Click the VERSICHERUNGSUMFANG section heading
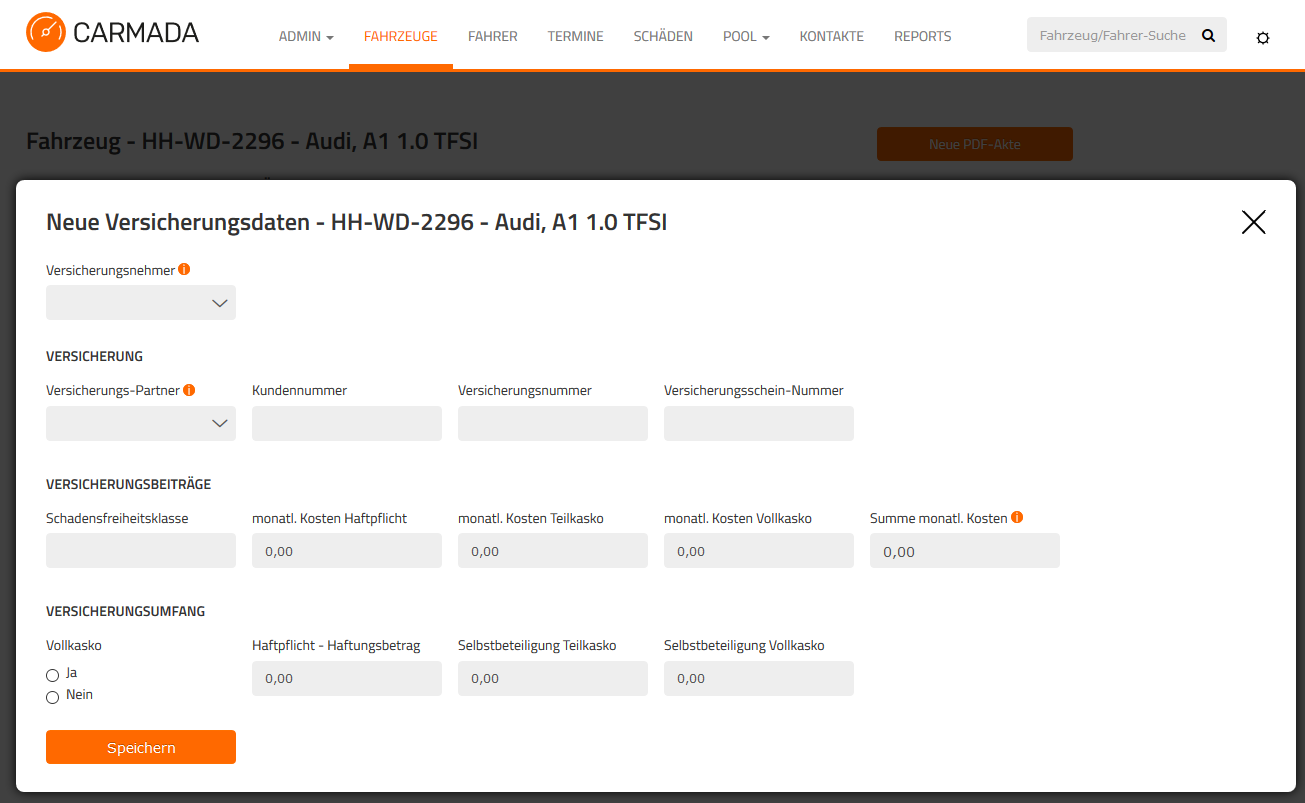 [126, 611]
